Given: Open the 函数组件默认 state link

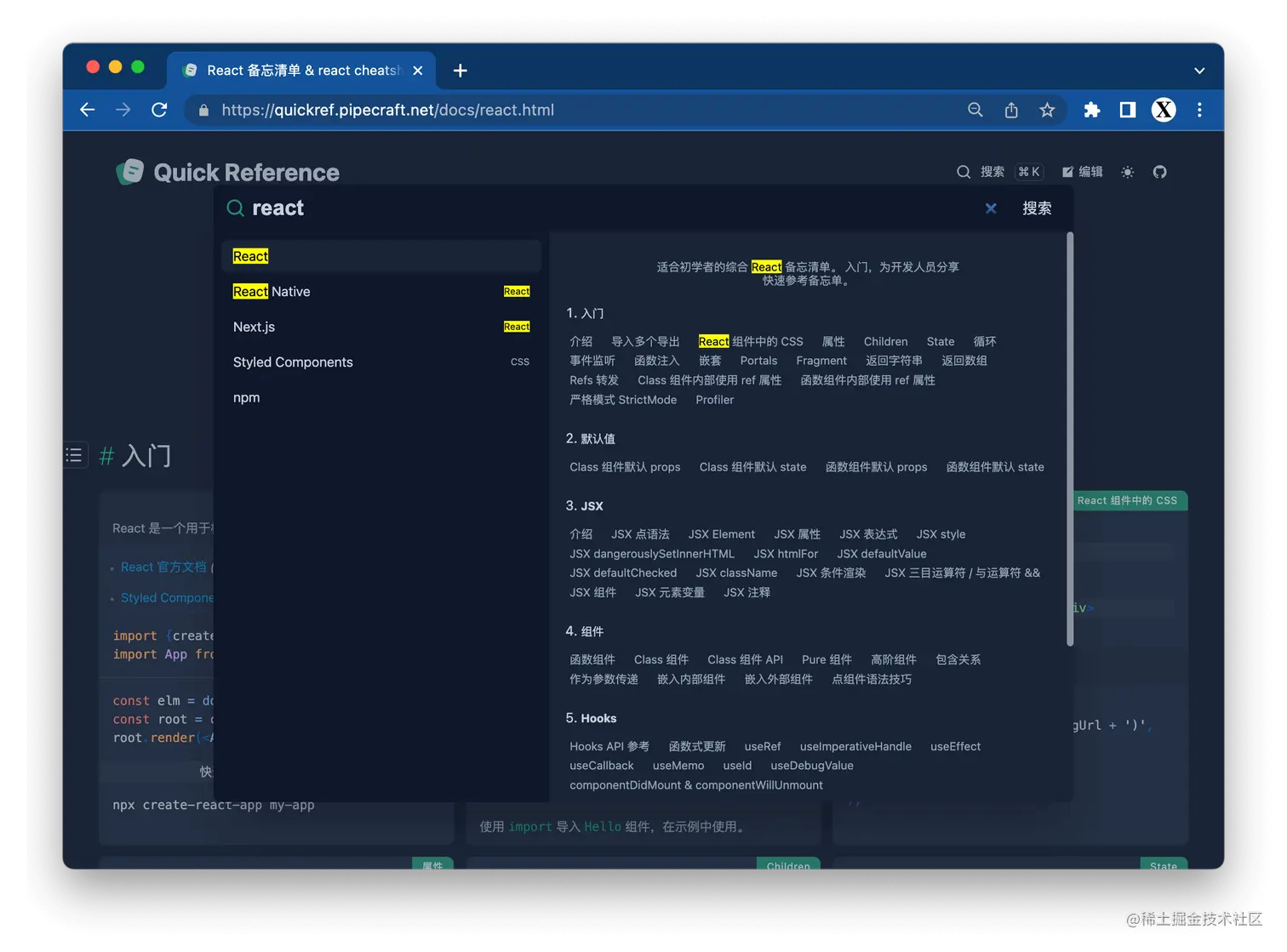Looking at the screenshot, I should (x=995, y=467).
